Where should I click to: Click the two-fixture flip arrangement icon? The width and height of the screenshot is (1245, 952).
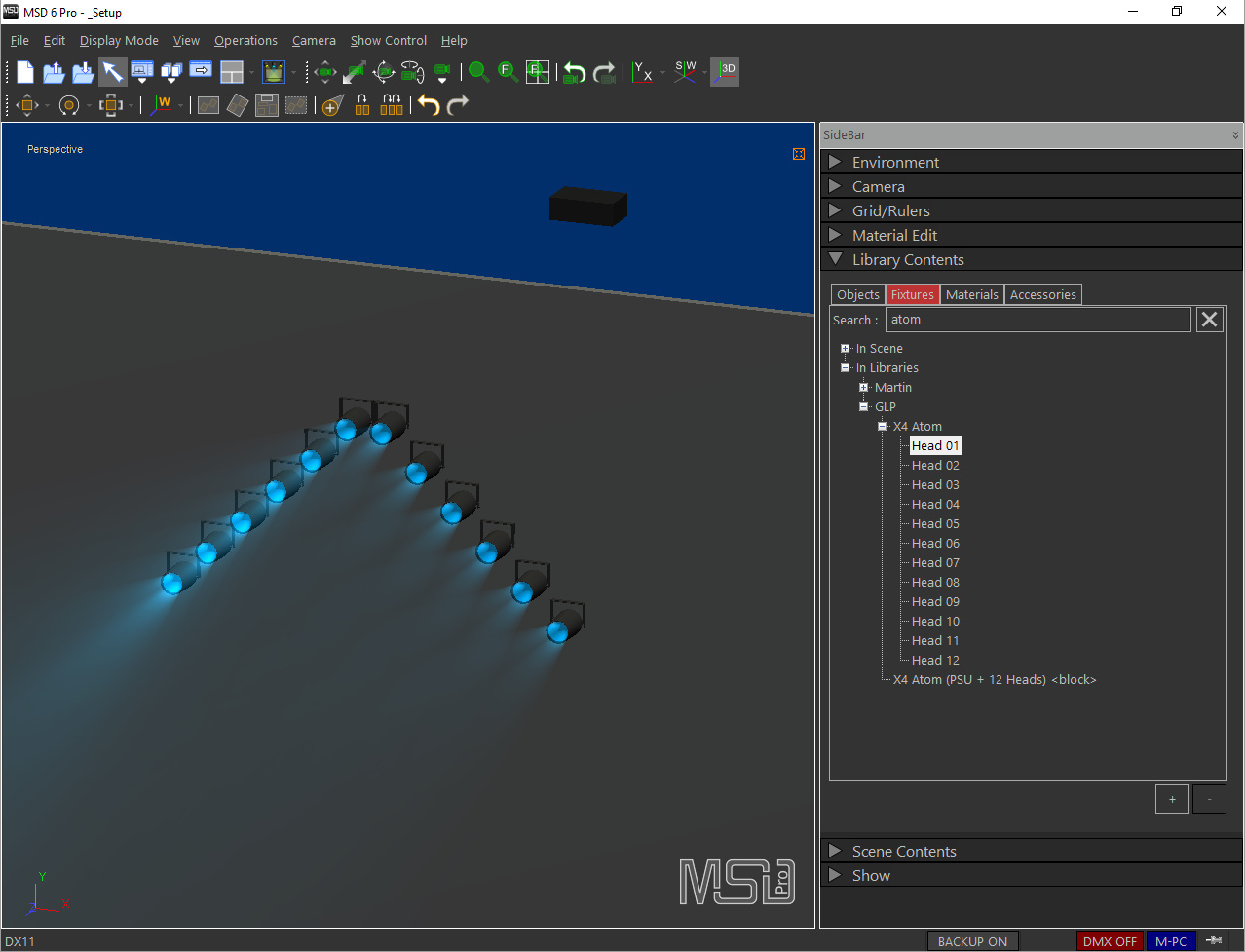pos(362,105)
